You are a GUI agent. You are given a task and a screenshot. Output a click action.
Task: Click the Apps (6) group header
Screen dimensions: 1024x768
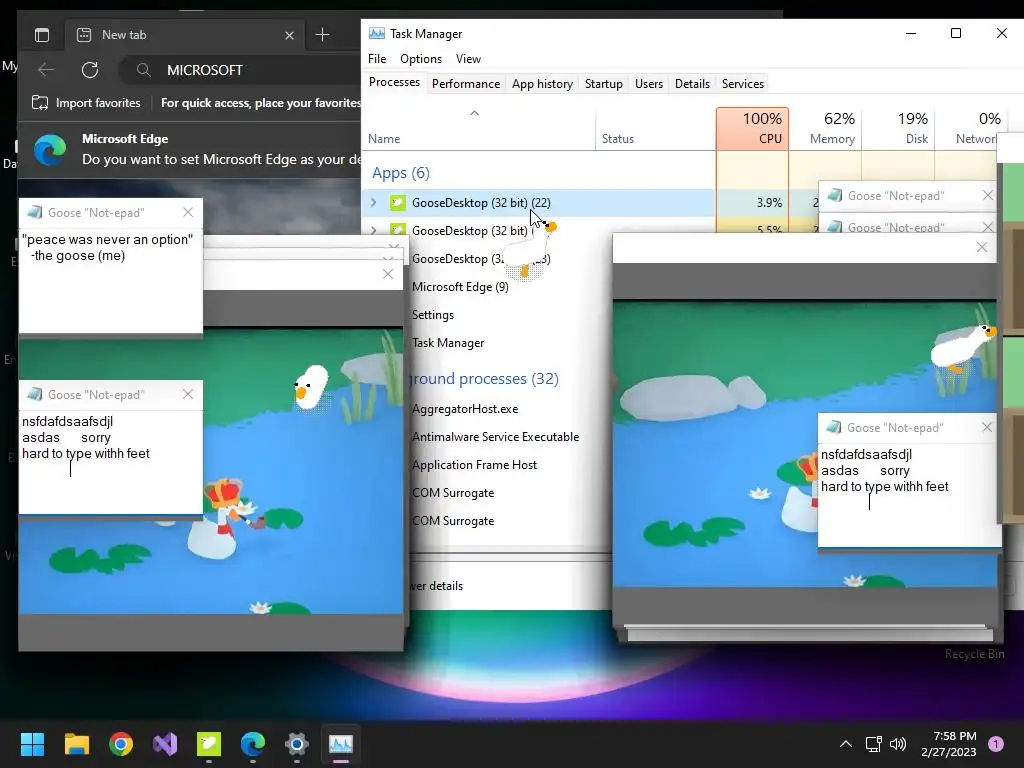(400, 173)
